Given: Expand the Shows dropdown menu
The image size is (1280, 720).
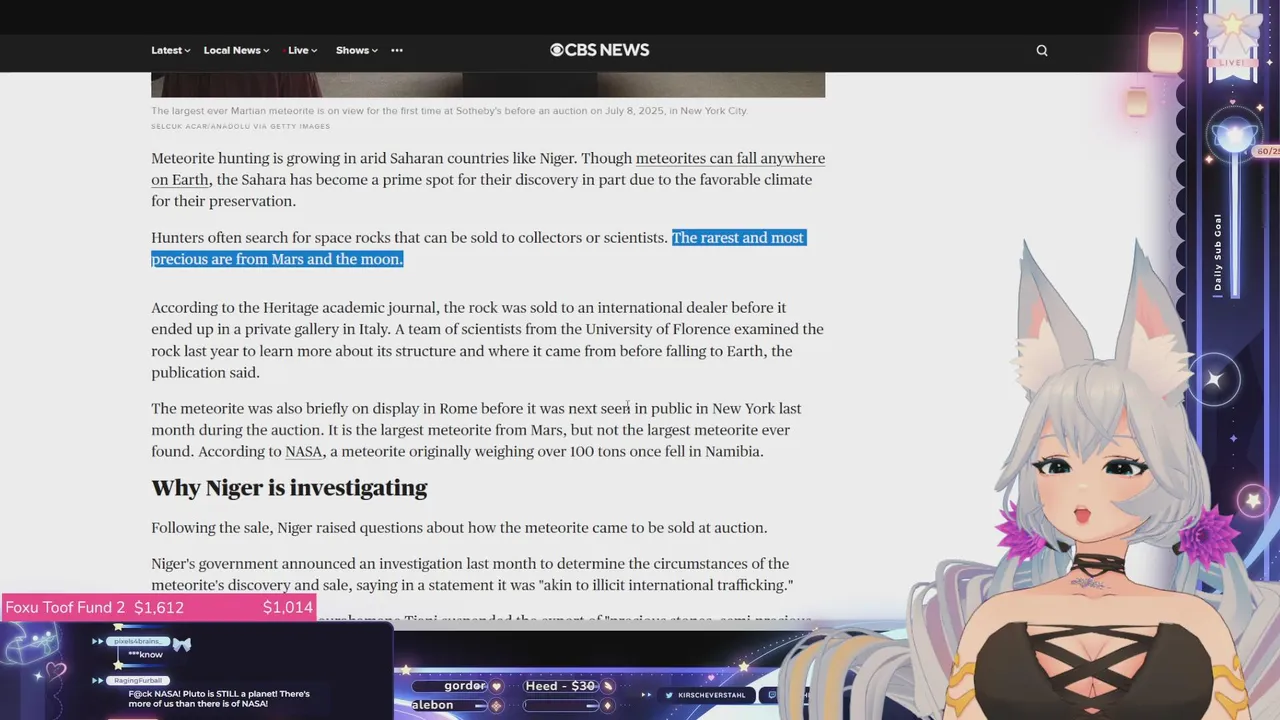Looking at the screenshot, I should pos(356,50).
